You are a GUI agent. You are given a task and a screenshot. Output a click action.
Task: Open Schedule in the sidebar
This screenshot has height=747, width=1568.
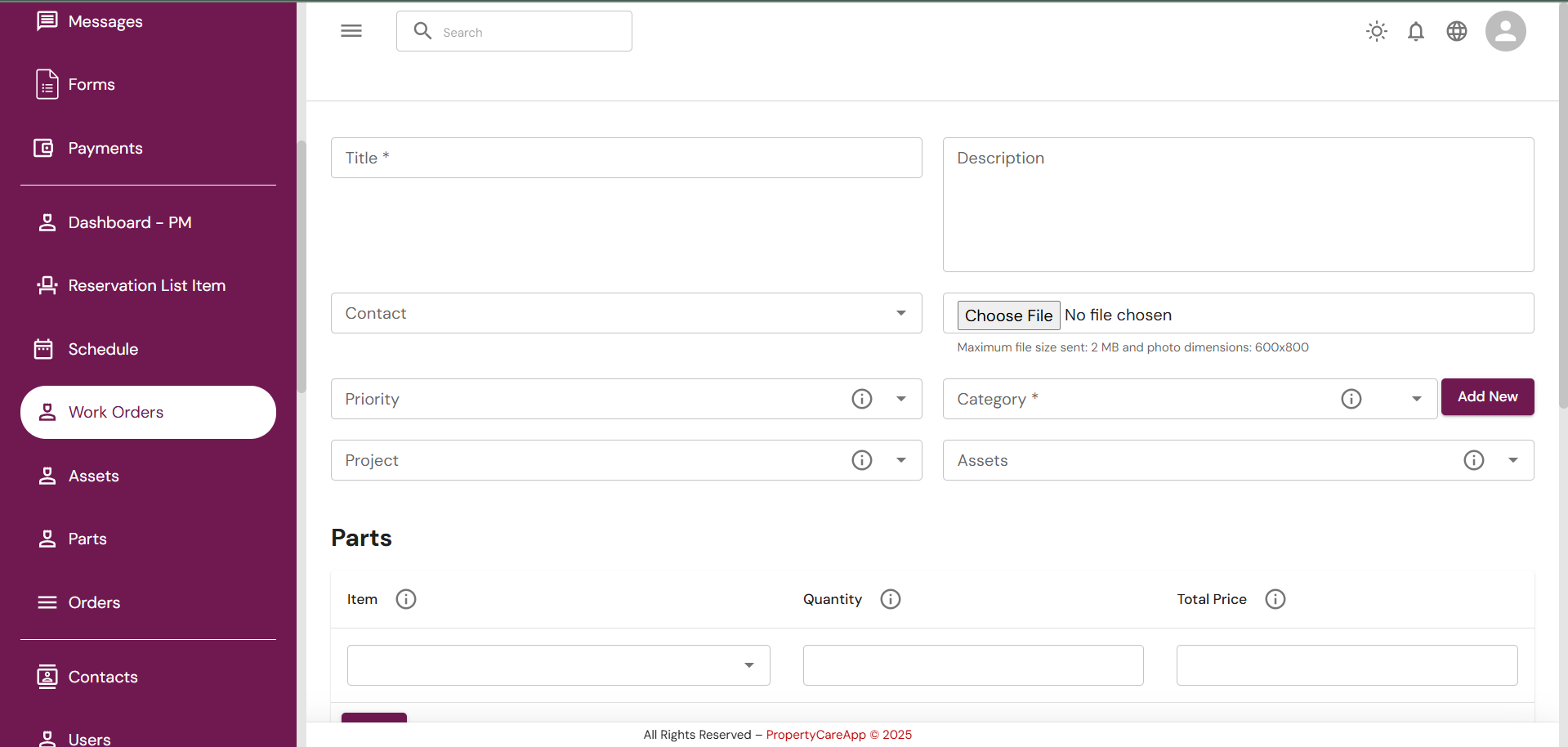click(x=103, y=349)
